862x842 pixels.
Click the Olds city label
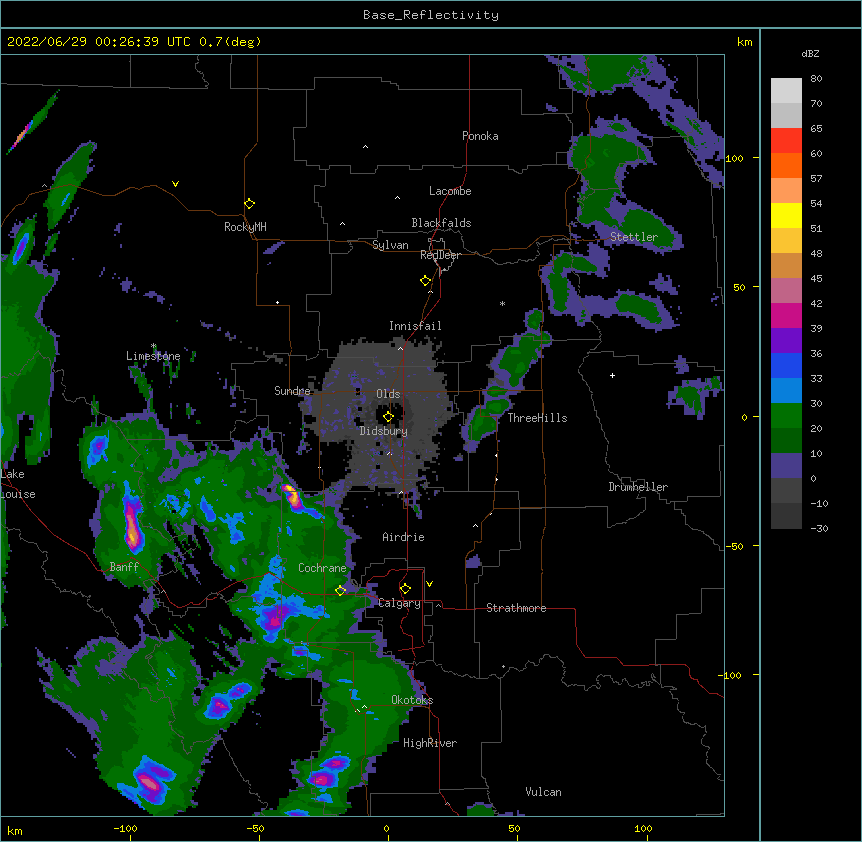click(x=388, y=394)
